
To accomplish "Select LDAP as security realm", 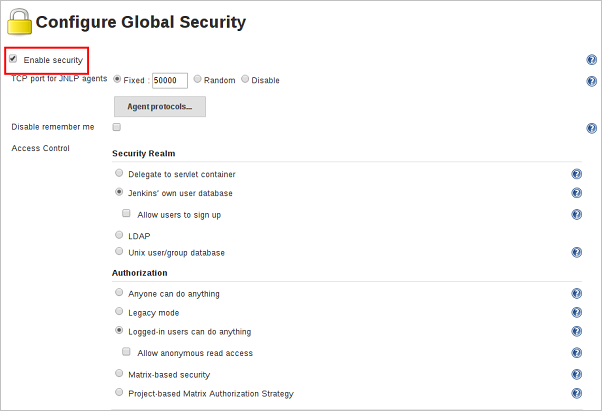I will click(119, 234).
